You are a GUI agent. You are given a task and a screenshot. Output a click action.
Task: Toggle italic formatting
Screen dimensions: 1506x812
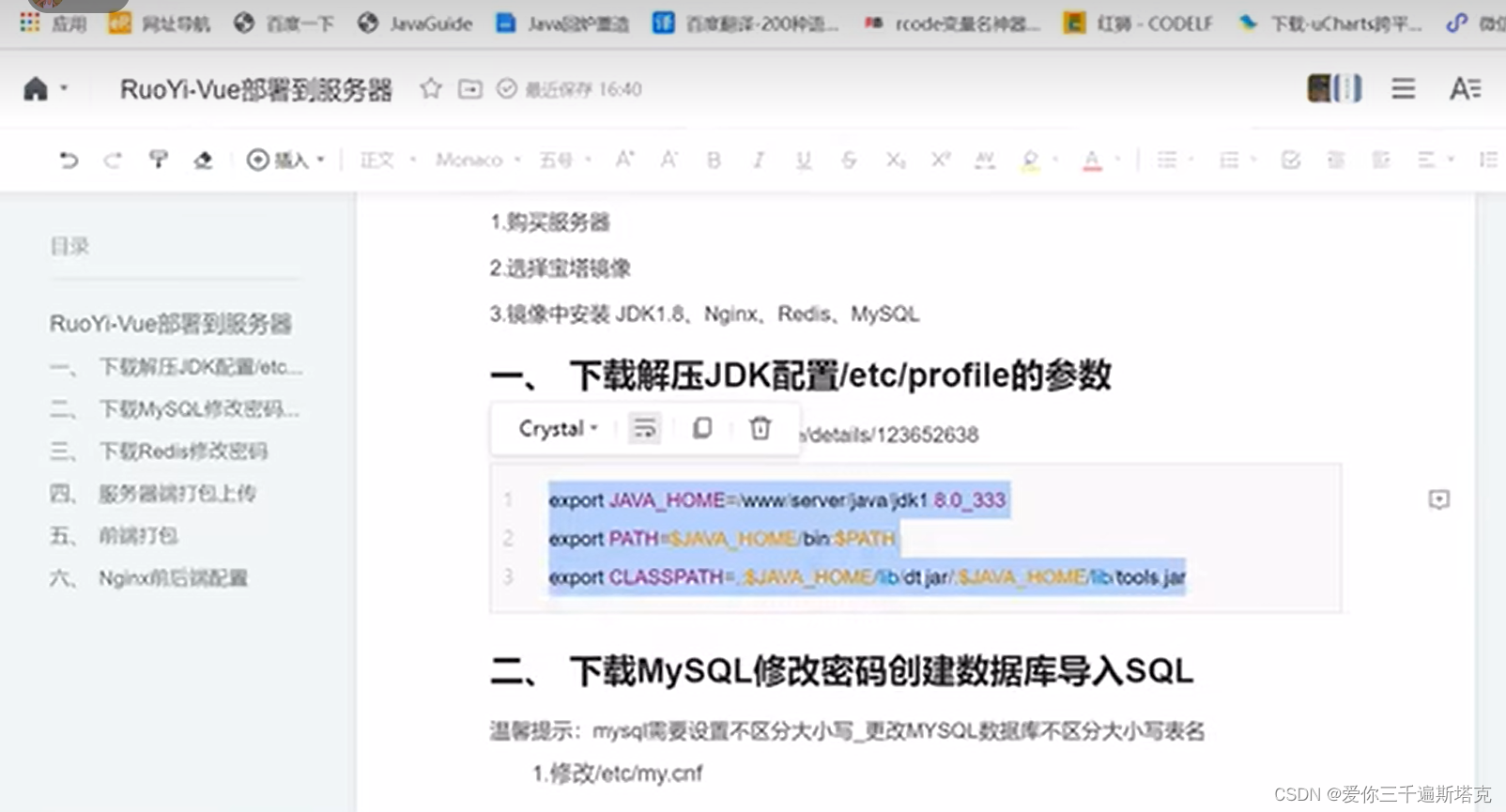759,160
